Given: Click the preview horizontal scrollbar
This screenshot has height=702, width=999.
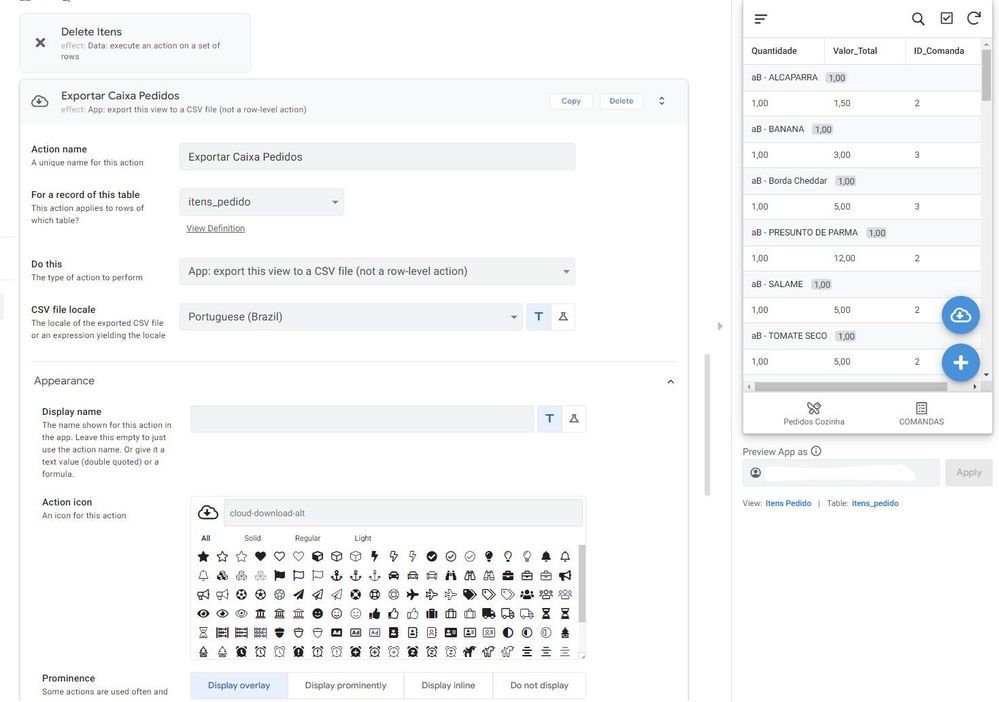Looking at the screenshot, I should 851,387.
